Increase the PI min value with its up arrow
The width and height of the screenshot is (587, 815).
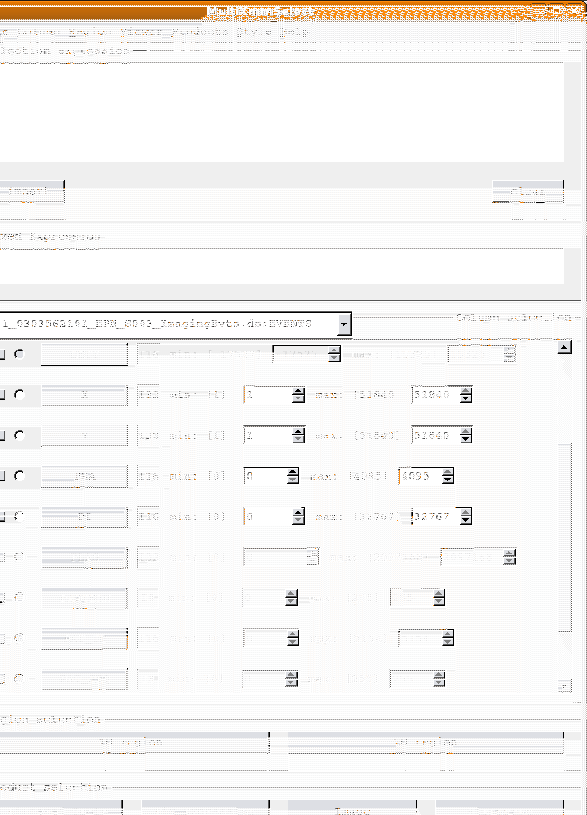(298, 512)
